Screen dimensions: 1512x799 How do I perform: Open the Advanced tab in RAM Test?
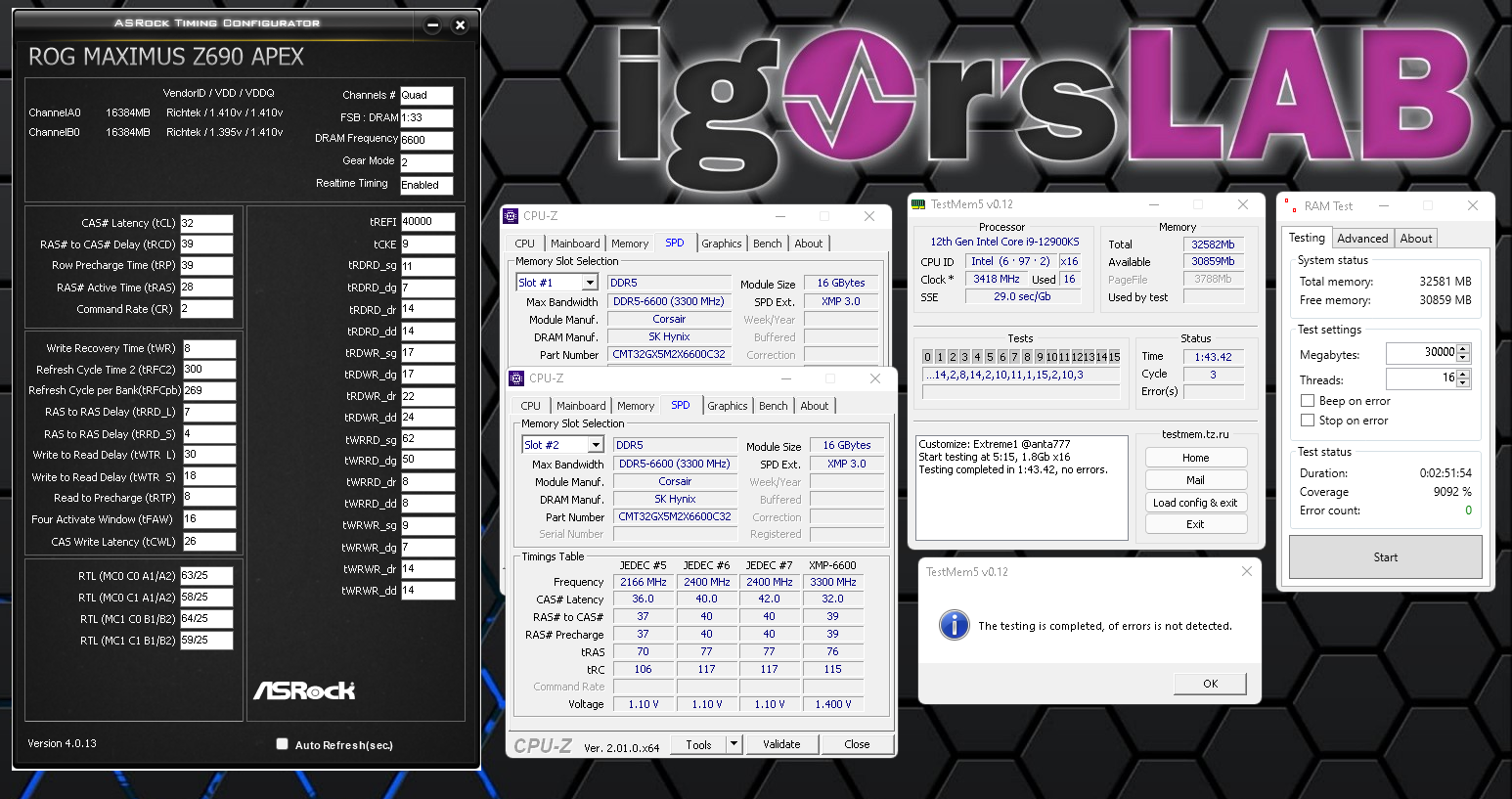tap(1362, 239)
